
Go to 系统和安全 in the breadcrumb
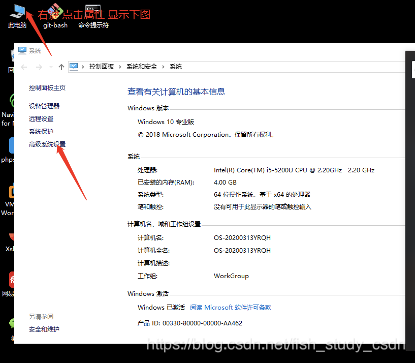pyautogui.click(x=141, y=66)
